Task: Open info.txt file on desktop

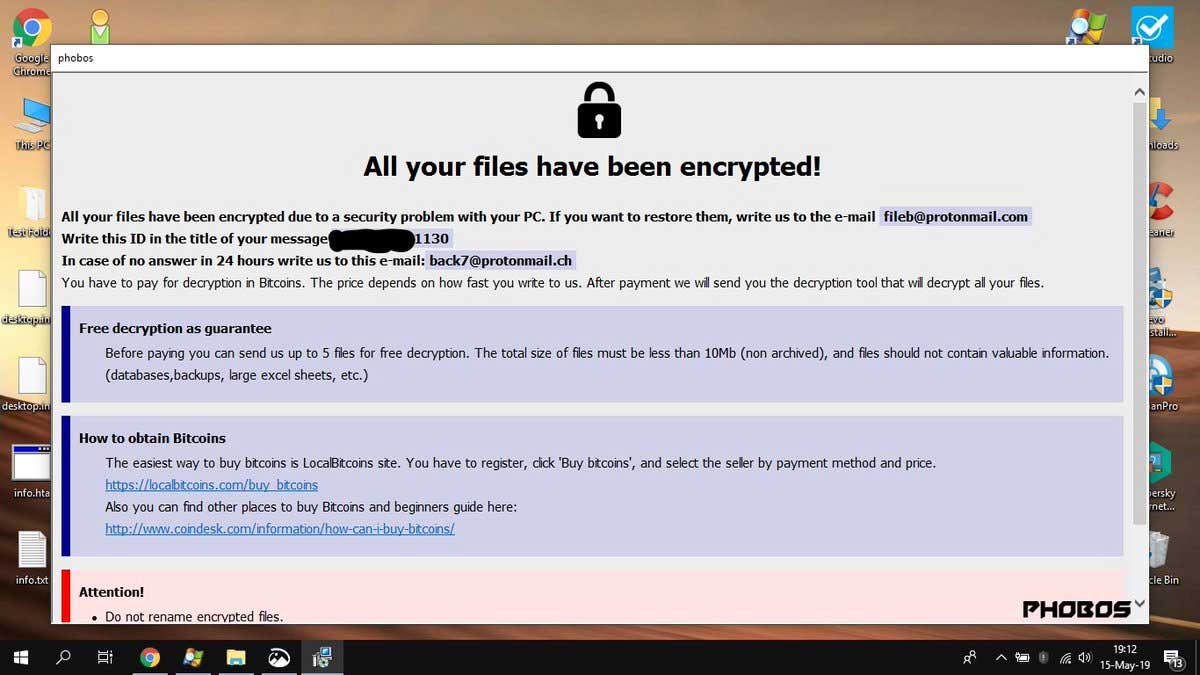Action: click(32, 558)
